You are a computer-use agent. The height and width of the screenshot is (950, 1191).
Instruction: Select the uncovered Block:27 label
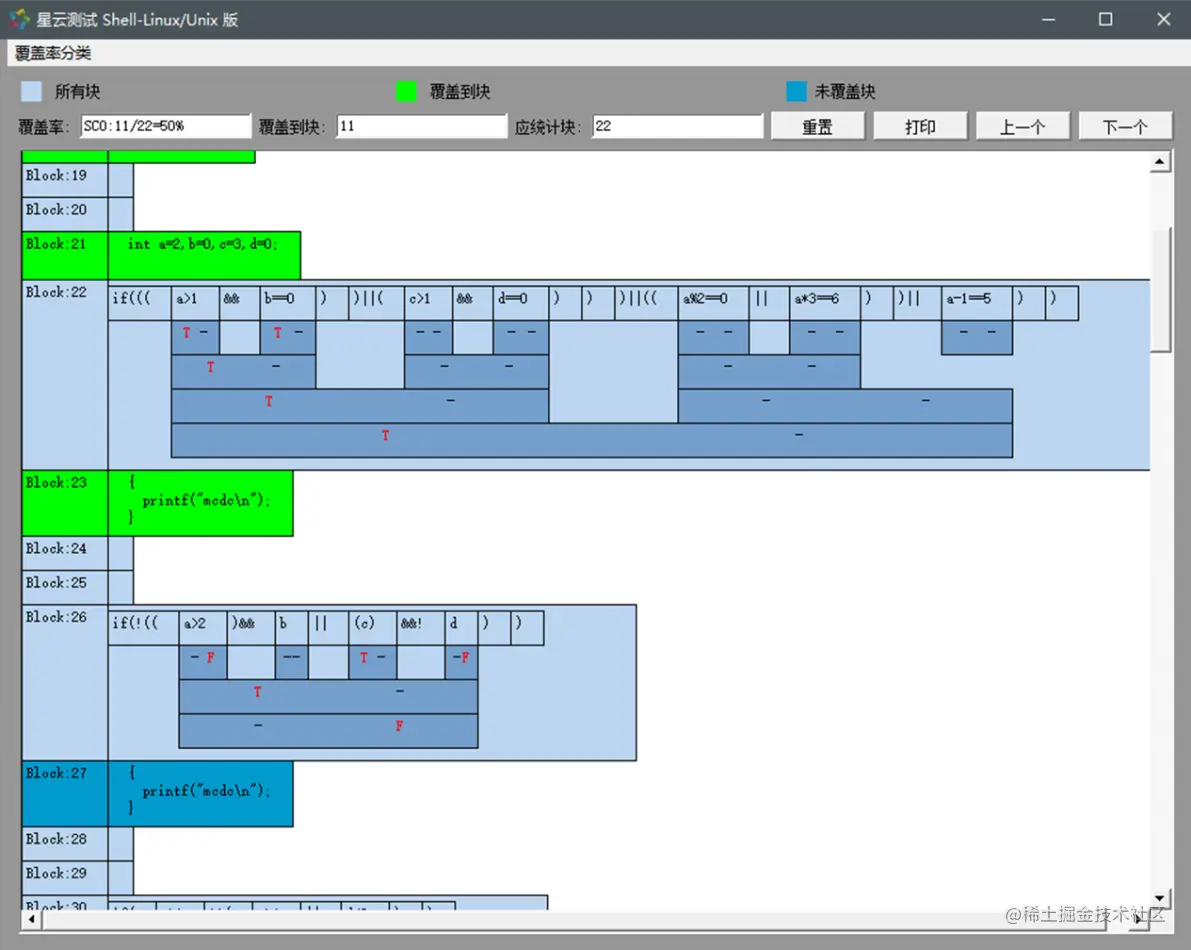65,794
